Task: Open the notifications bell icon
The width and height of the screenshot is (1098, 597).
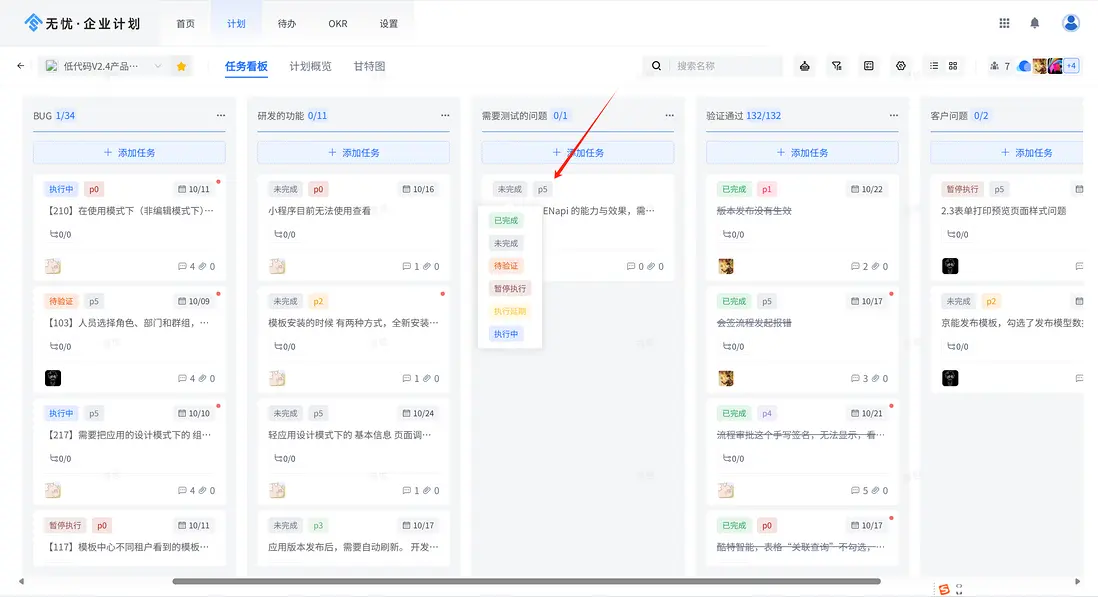Action: coord(1032,22)
